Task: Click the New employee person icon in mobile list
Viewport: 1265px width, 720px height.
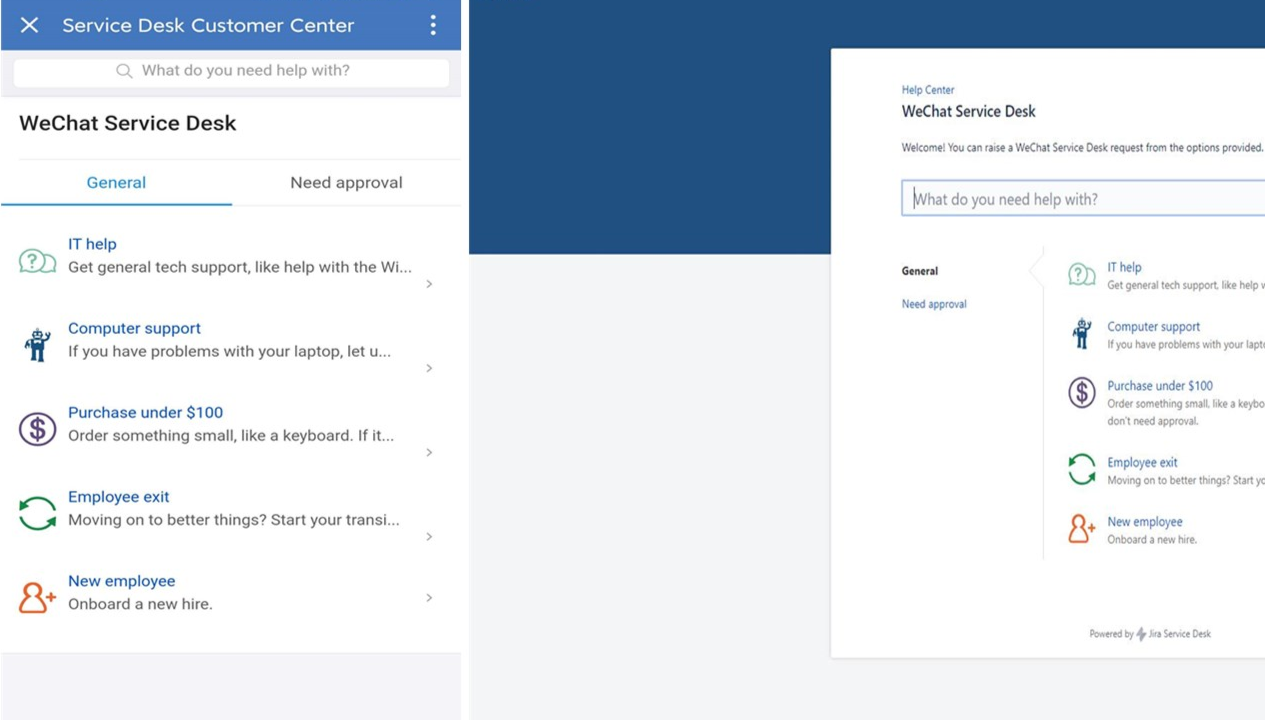Action: click(37, 597)
